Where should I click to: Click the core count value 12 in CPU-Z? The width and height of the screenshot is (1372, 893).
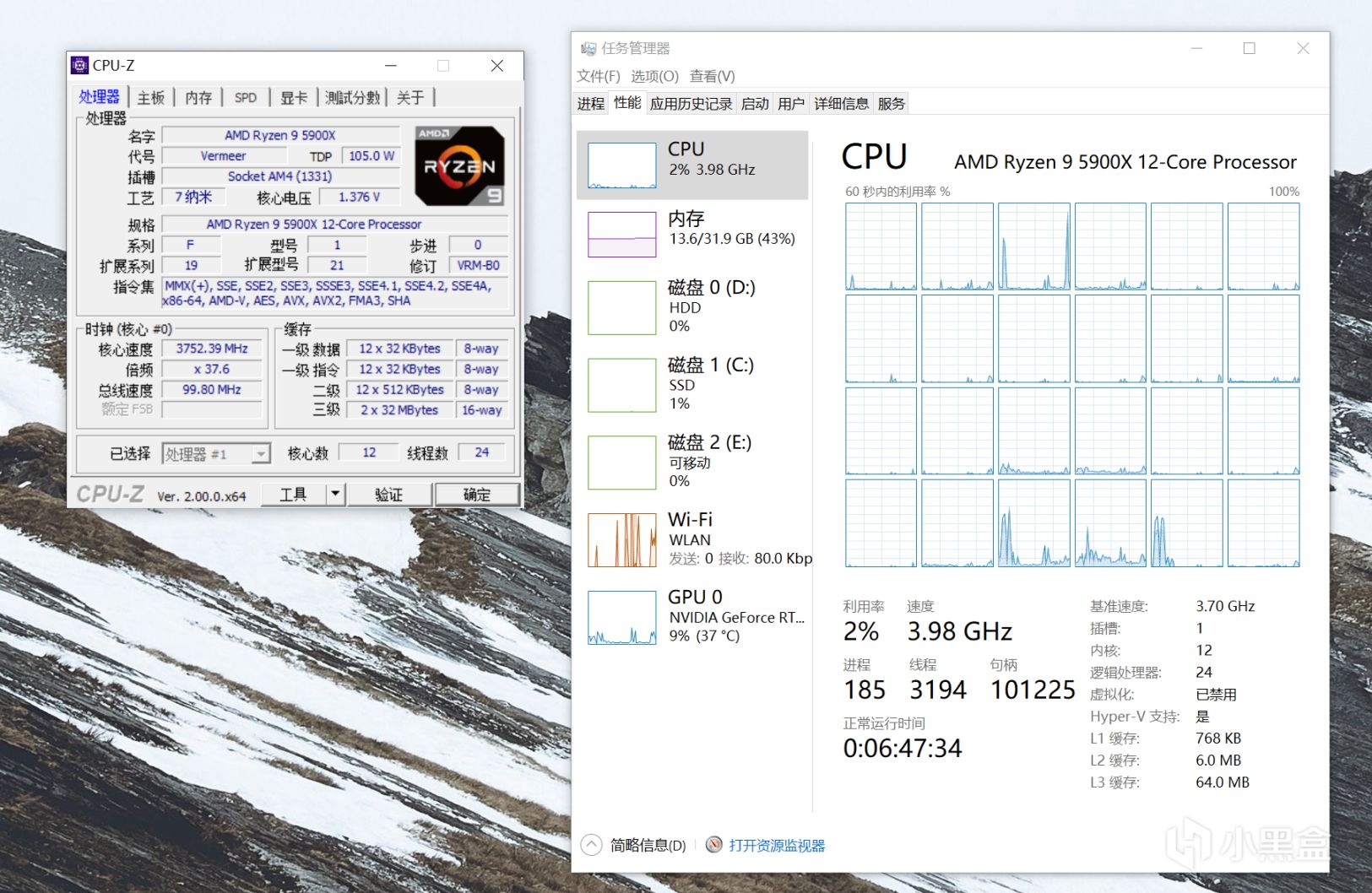pos(369,452)
